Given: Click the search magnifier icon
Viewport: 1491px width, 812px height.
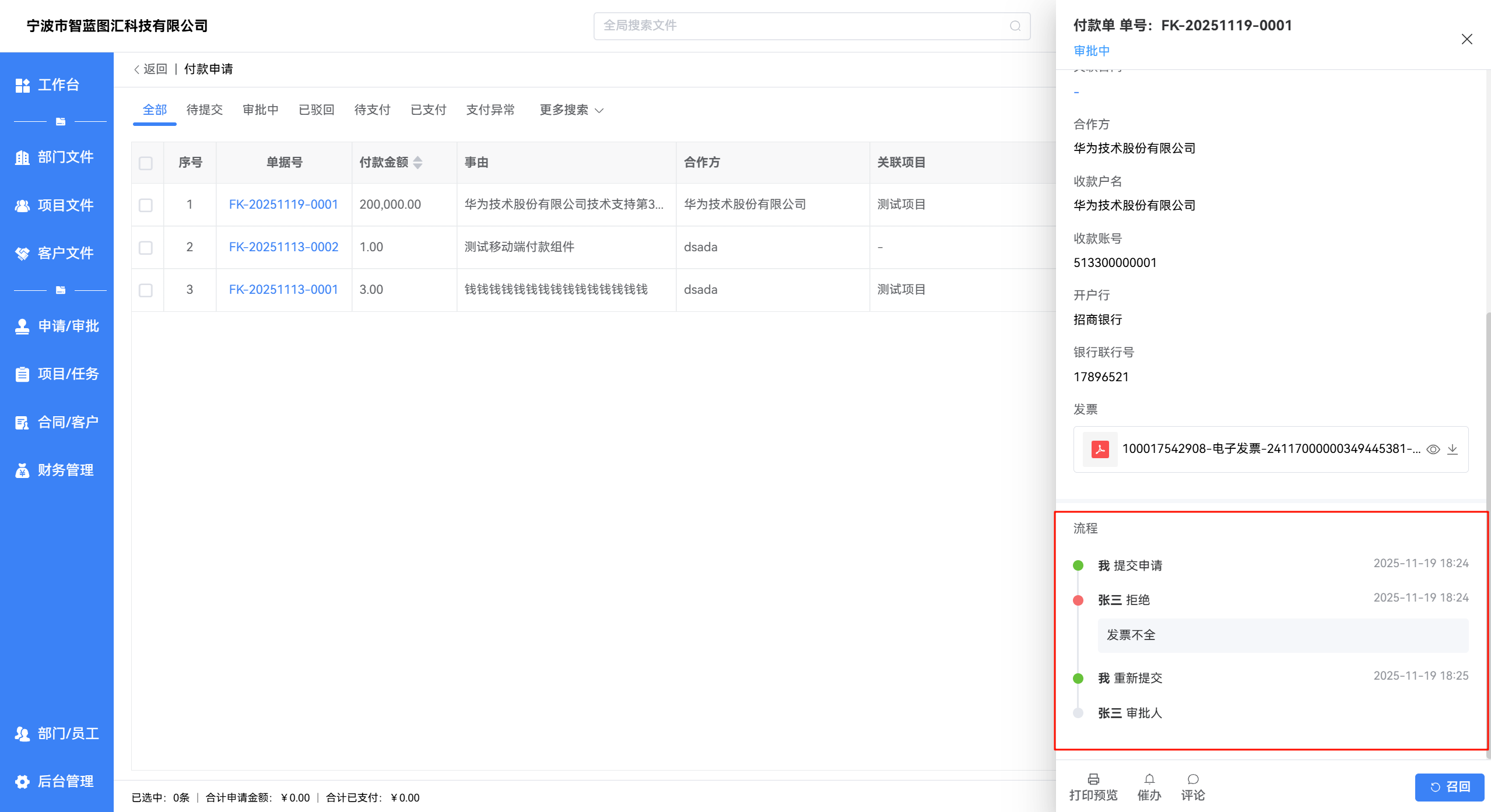Looking at the screenshot, I should click(x=1015, y=26).
